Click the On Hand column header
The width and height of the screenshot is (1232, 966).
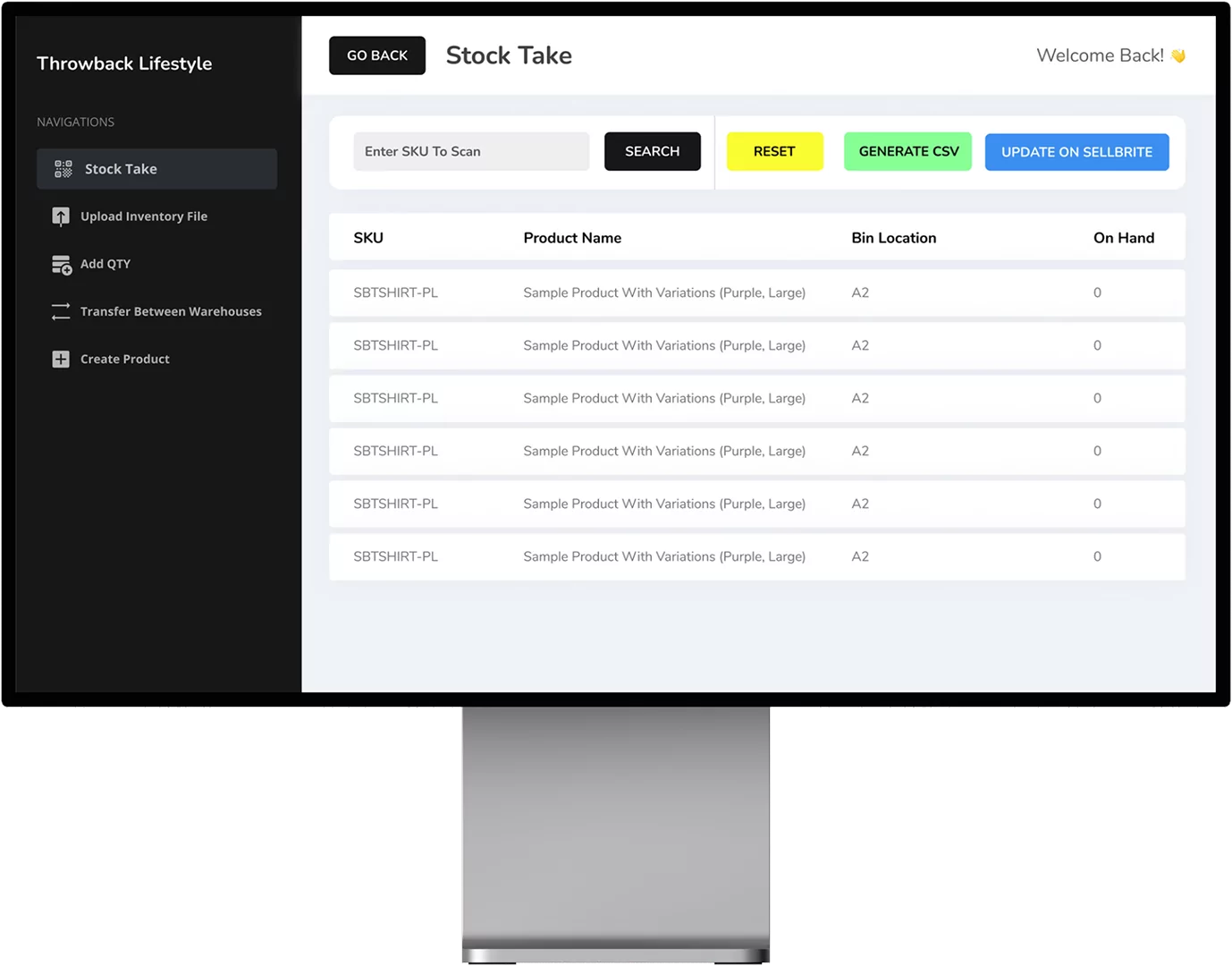pyautogui.click(x=1123, y=237)
